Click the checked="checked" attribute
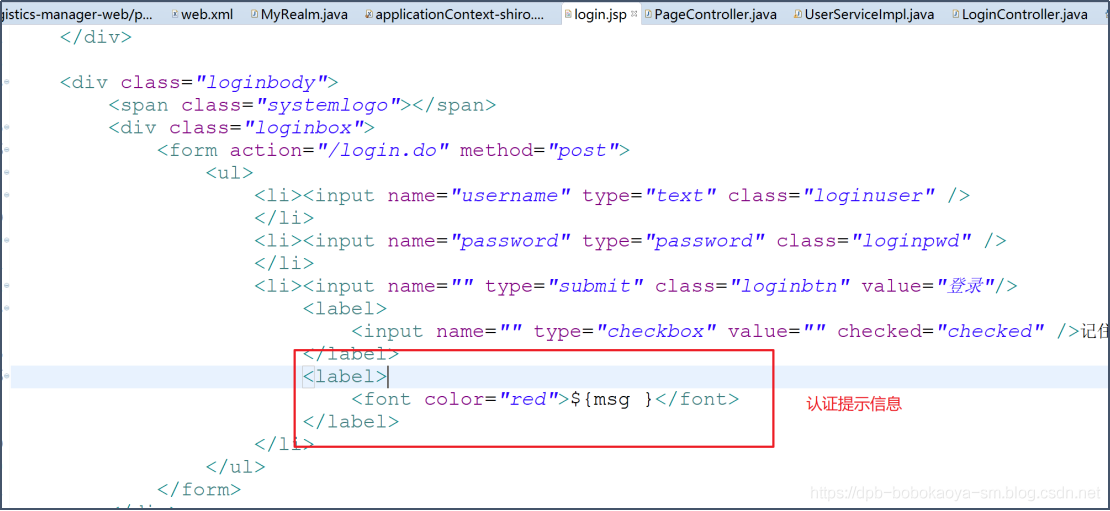This screenshot has height=511, width=1110. click(x=942, y=331)
